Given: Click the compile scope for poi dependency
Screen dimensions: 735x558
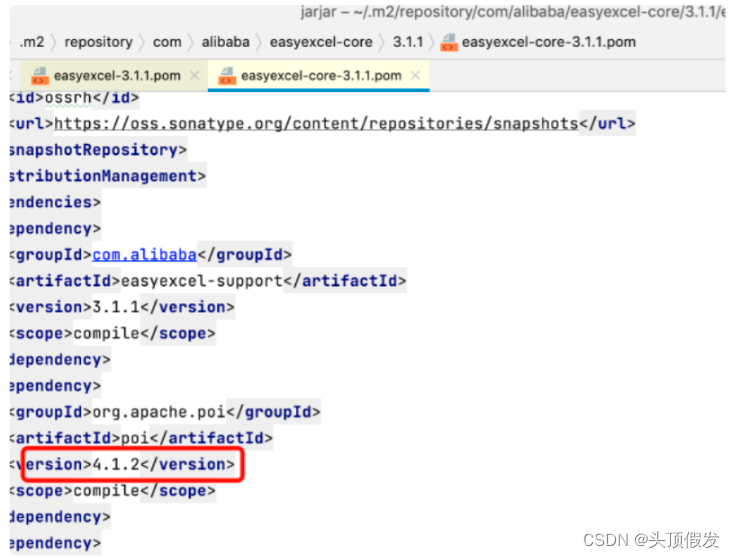Looking at the screenshot, I should 106,490.
